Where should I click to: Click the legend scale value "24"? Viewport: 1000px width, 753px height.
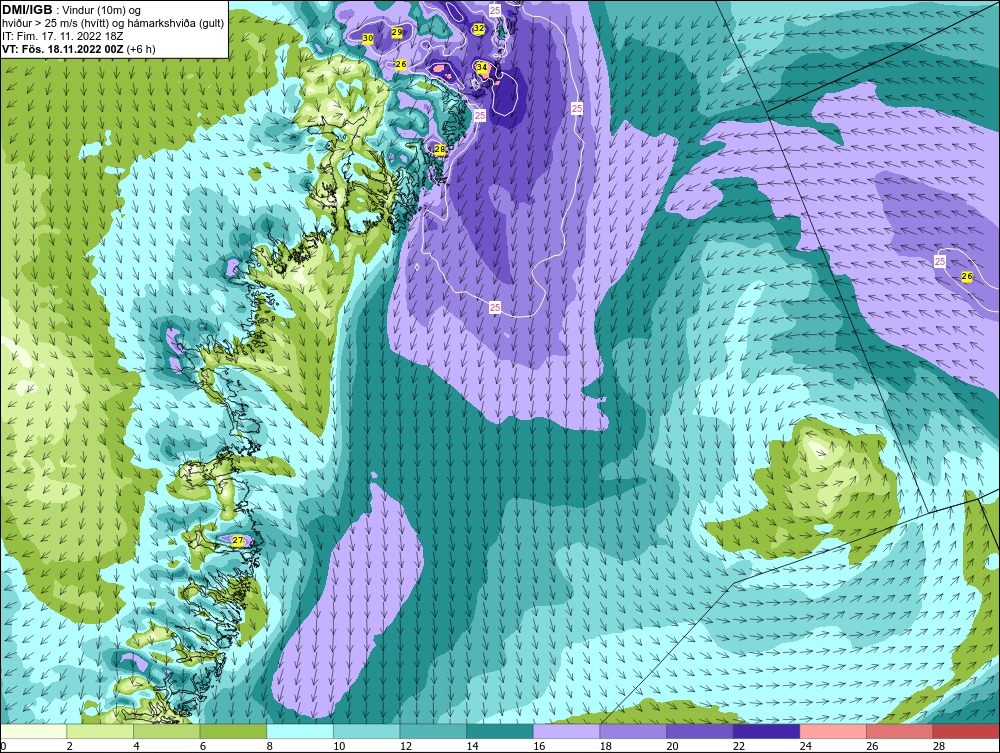click(805, 746)
